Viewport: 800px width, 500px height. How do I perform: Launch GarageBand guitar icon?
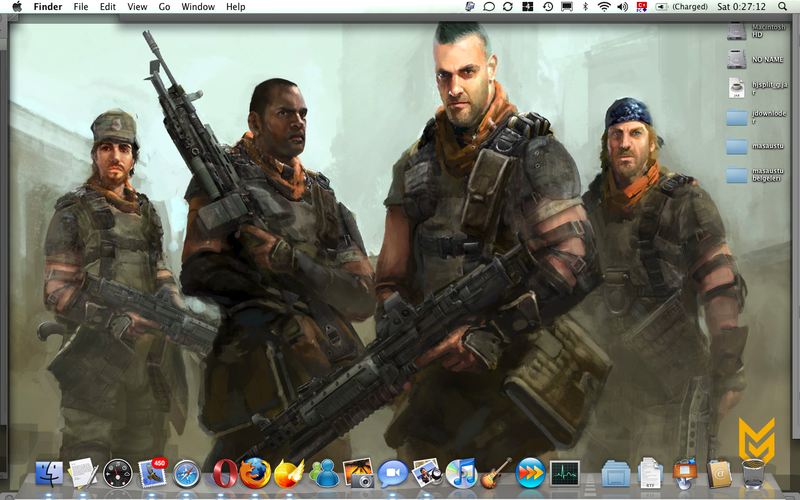(496, 473)
